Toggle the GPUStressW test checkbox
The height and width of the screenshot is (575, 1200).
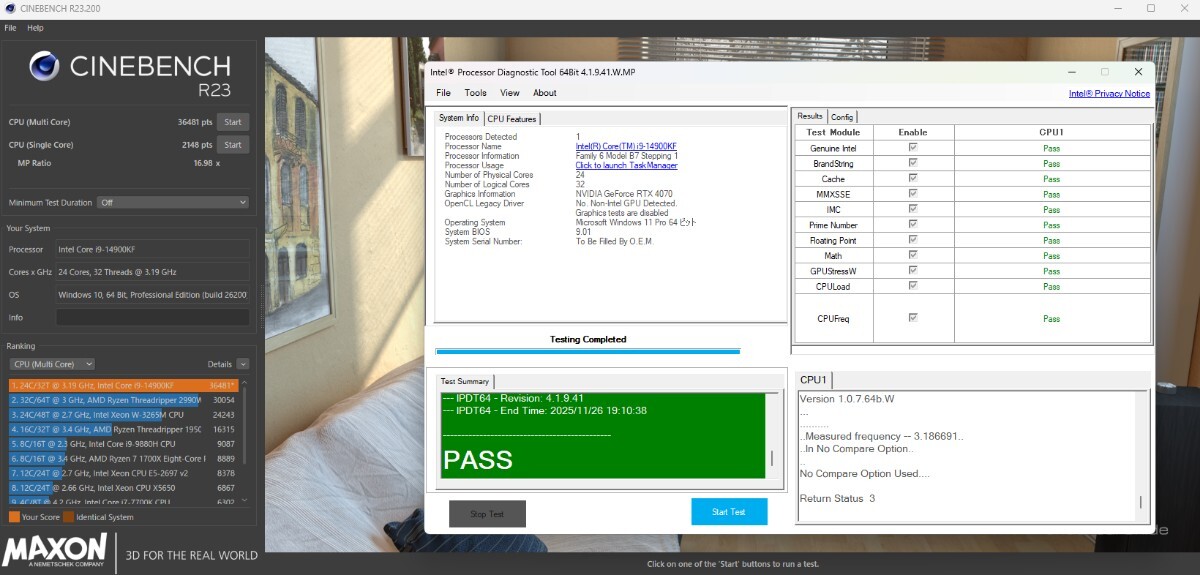click(912, 270)
